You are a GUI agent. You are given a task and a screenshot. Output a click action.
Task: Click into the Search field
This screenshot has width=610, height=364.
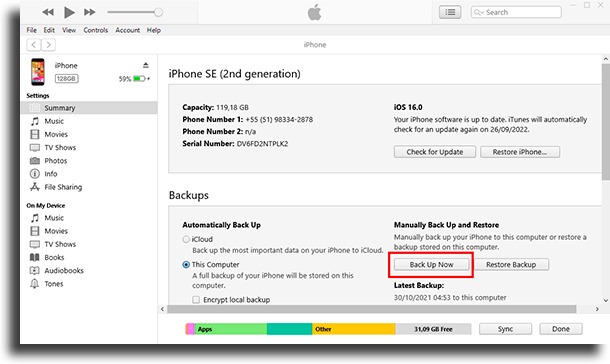click(x=516, y=12)
